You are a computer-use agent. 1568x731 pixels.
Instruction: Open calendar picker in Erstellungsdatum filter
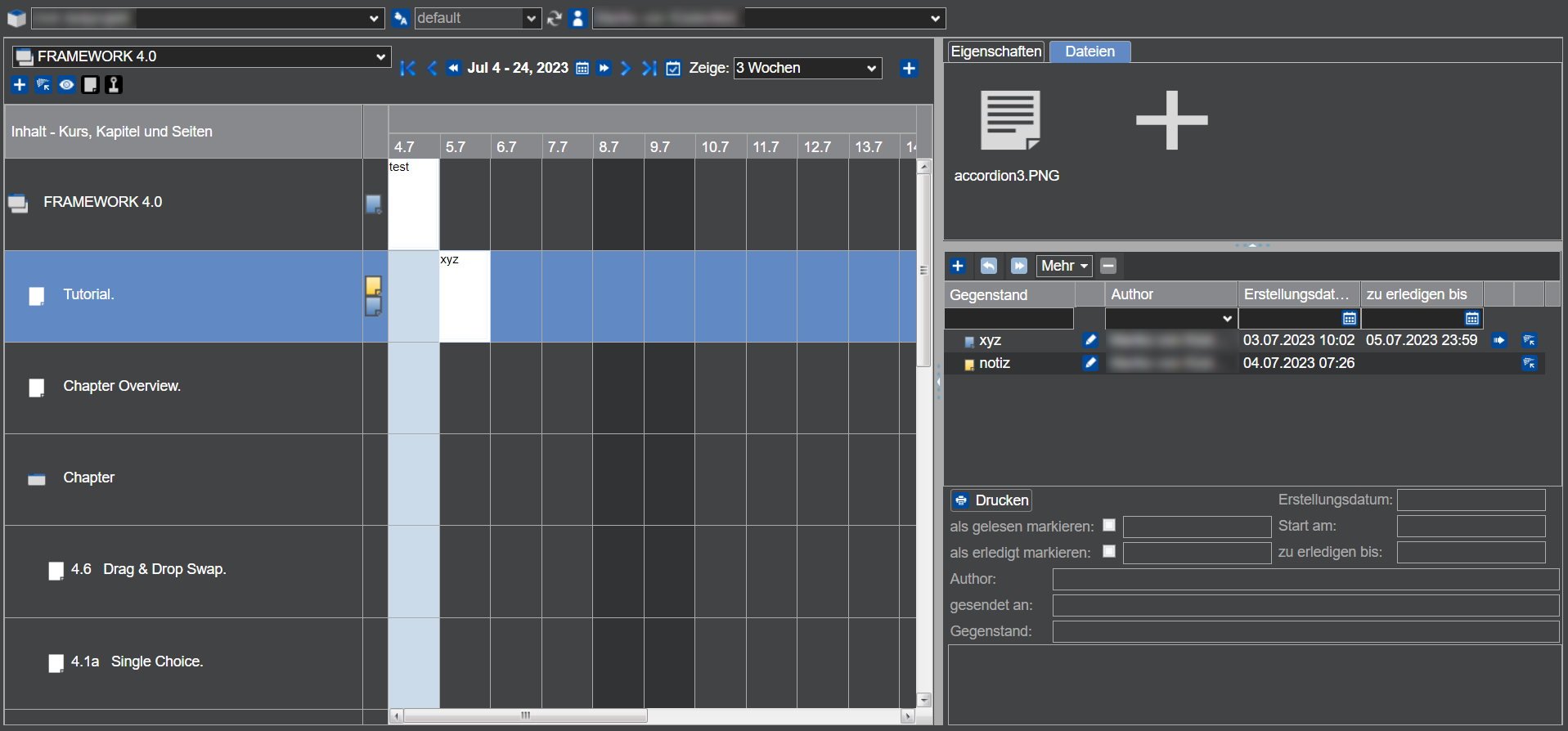click(1350, 318)
